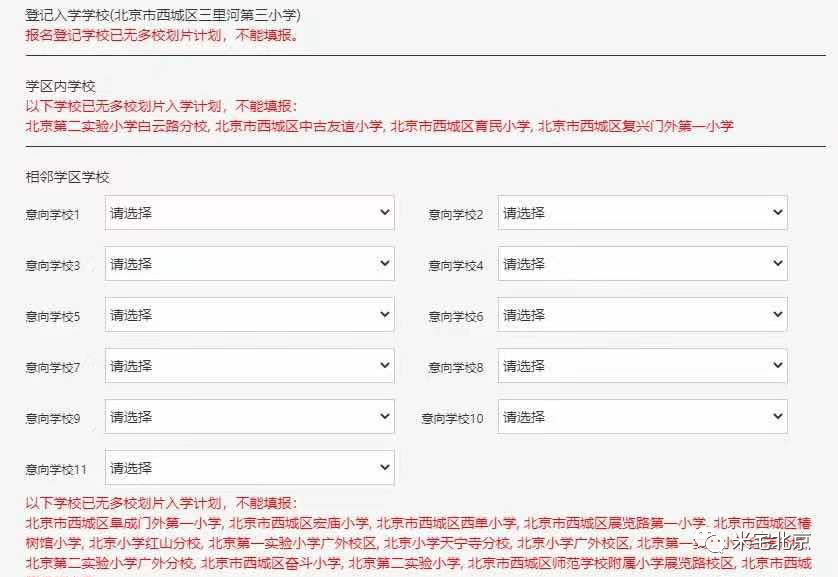Image resolution: width=838 pixels, height=577 pixels.
Task: Click the 意向学校10 label
Action: (x=452, y=418)
